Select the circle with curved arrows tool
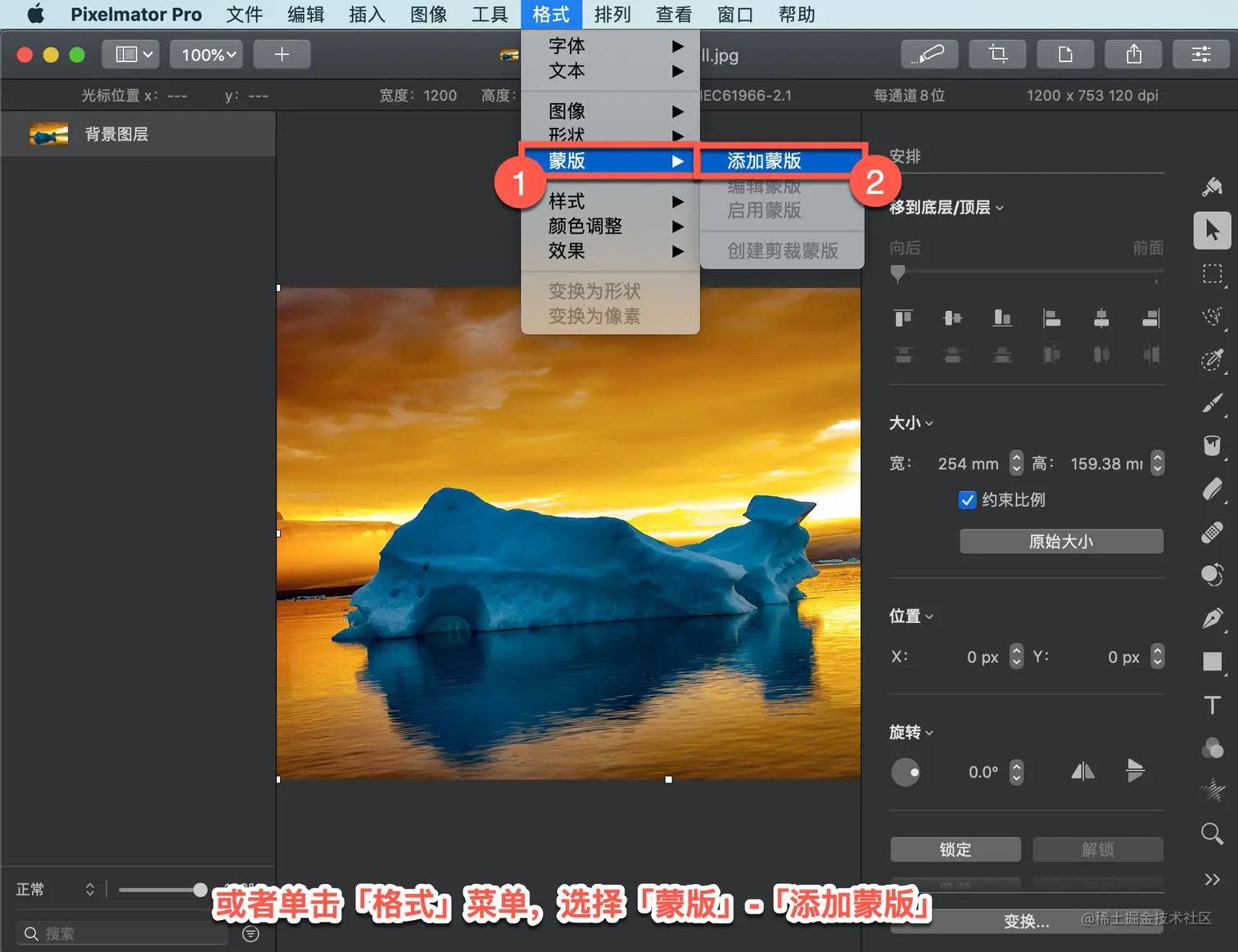 pyautogui.click(x=1212, y=575)
